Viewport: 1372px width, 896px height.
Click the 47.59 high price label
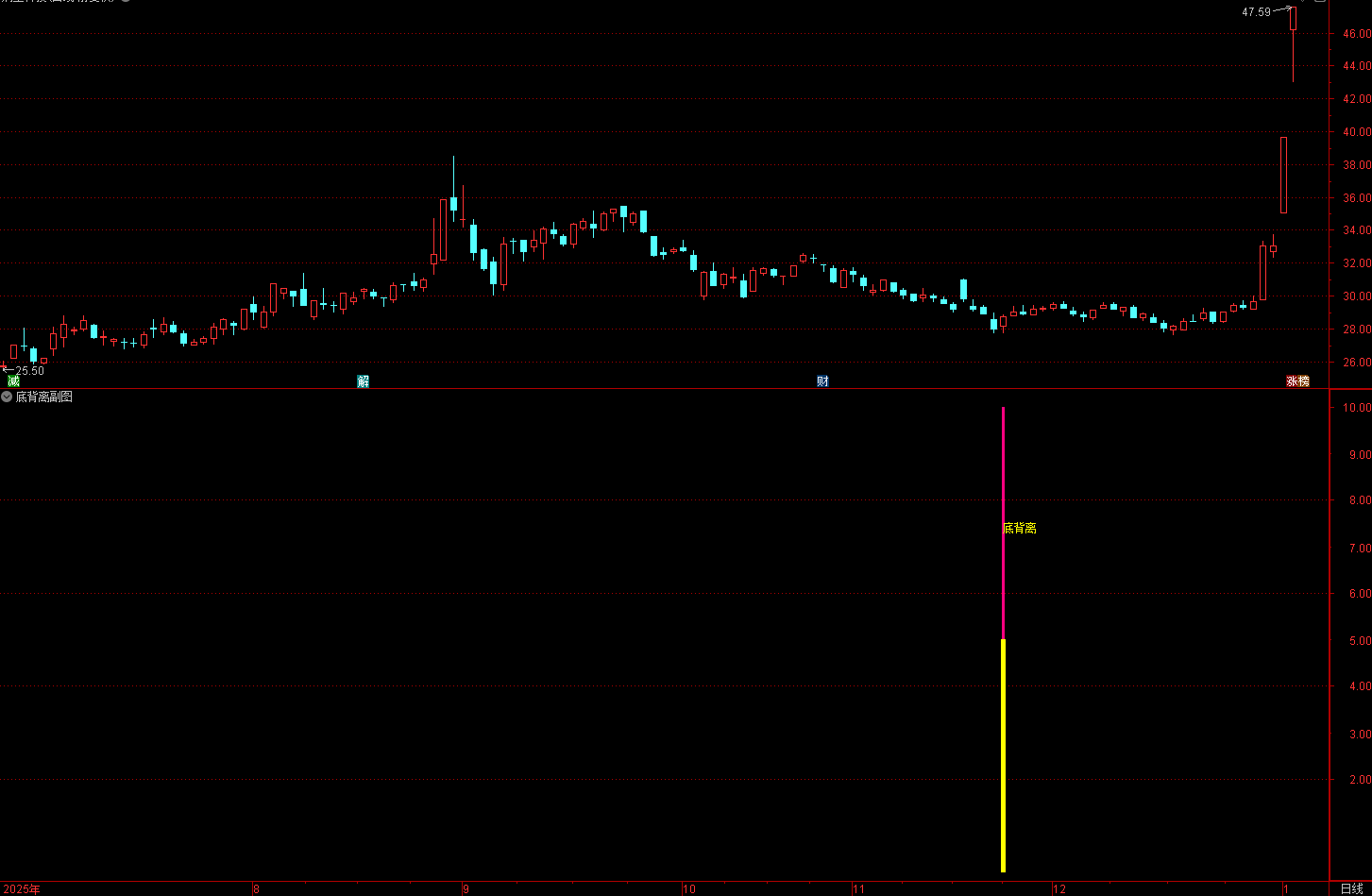click(1256, 12)
